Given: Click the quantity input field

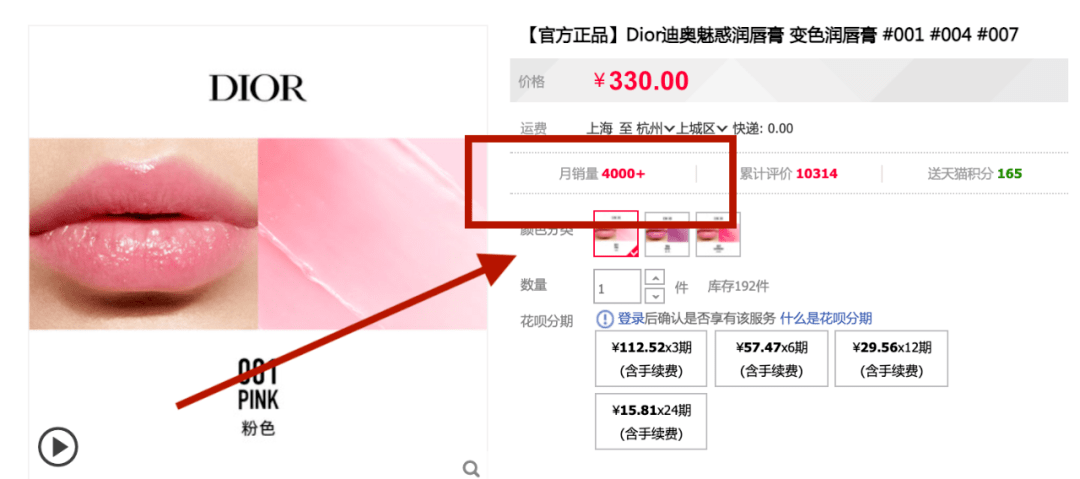Looking at the screenshot, I should coord(617,287).
